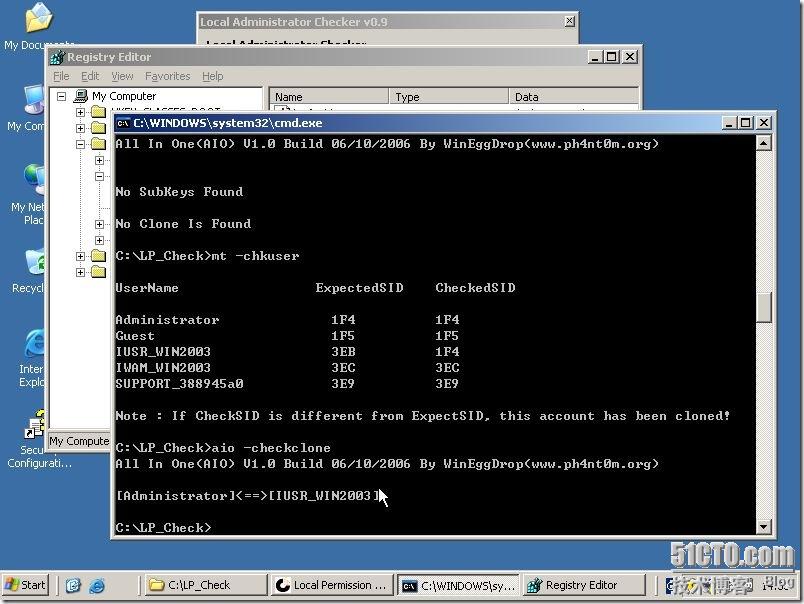Image resolution: width=804 pixels, height=604 pixels.
Task: Expand the second registry hive folder
Action: tap(81, 128)
